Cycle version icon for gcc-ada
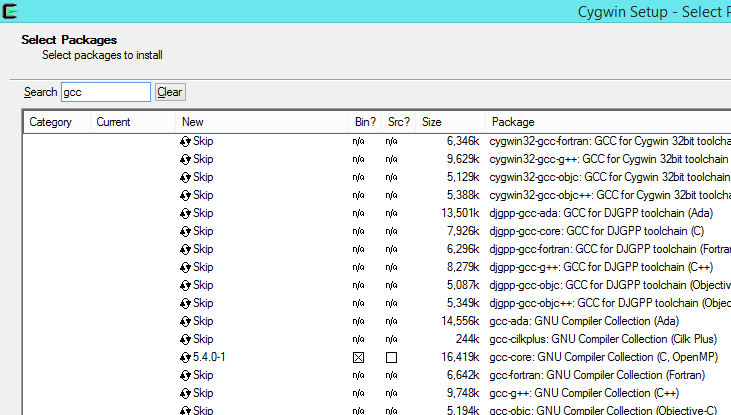This screenshot has height=415, width=731. point(186,322)
